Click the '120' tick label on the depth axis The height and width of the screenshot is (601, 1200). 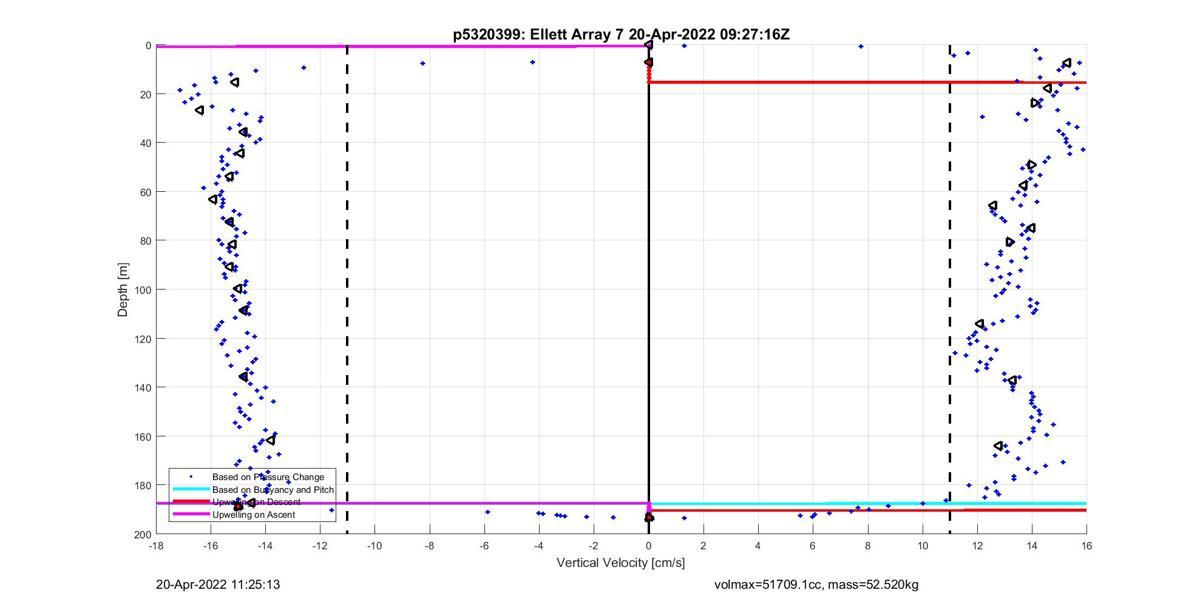tap(142, 339)
